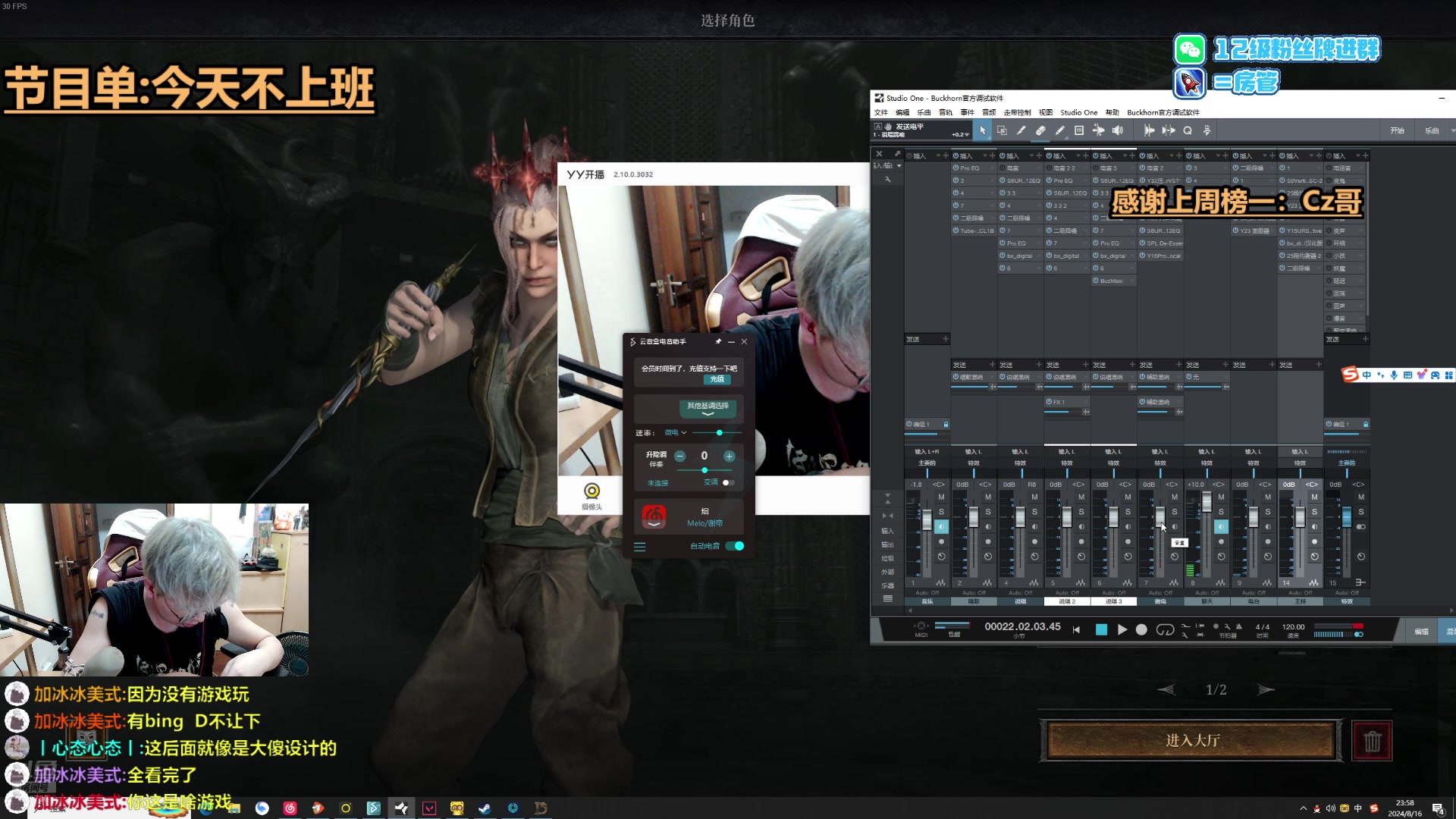Open the Steam icon in the taskbar

(x=484, y=808)
